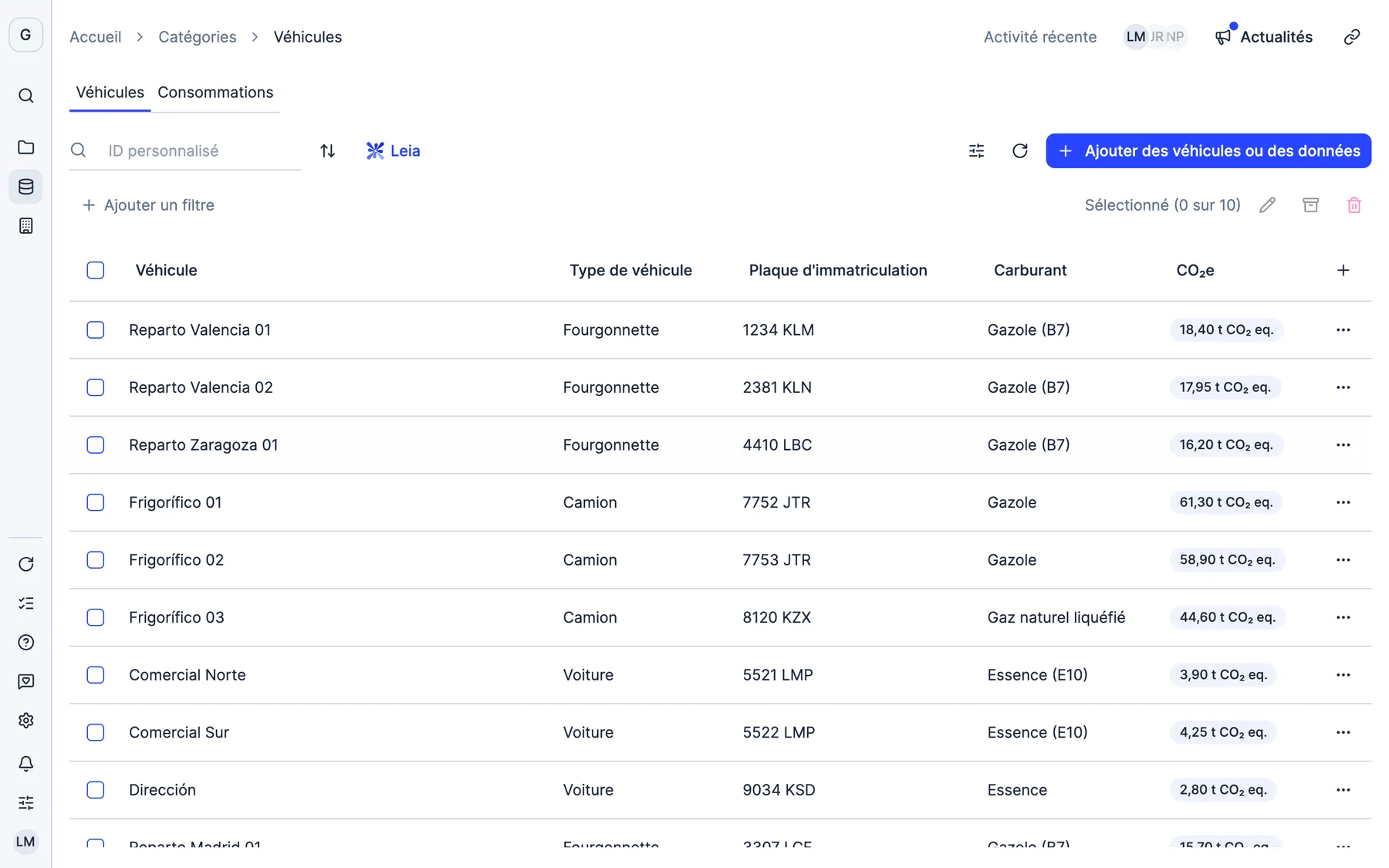The width and height of the screenshot is (1389, 868).
Task: Toggle the select-all checkbox in header
Action: pos(95,270)
